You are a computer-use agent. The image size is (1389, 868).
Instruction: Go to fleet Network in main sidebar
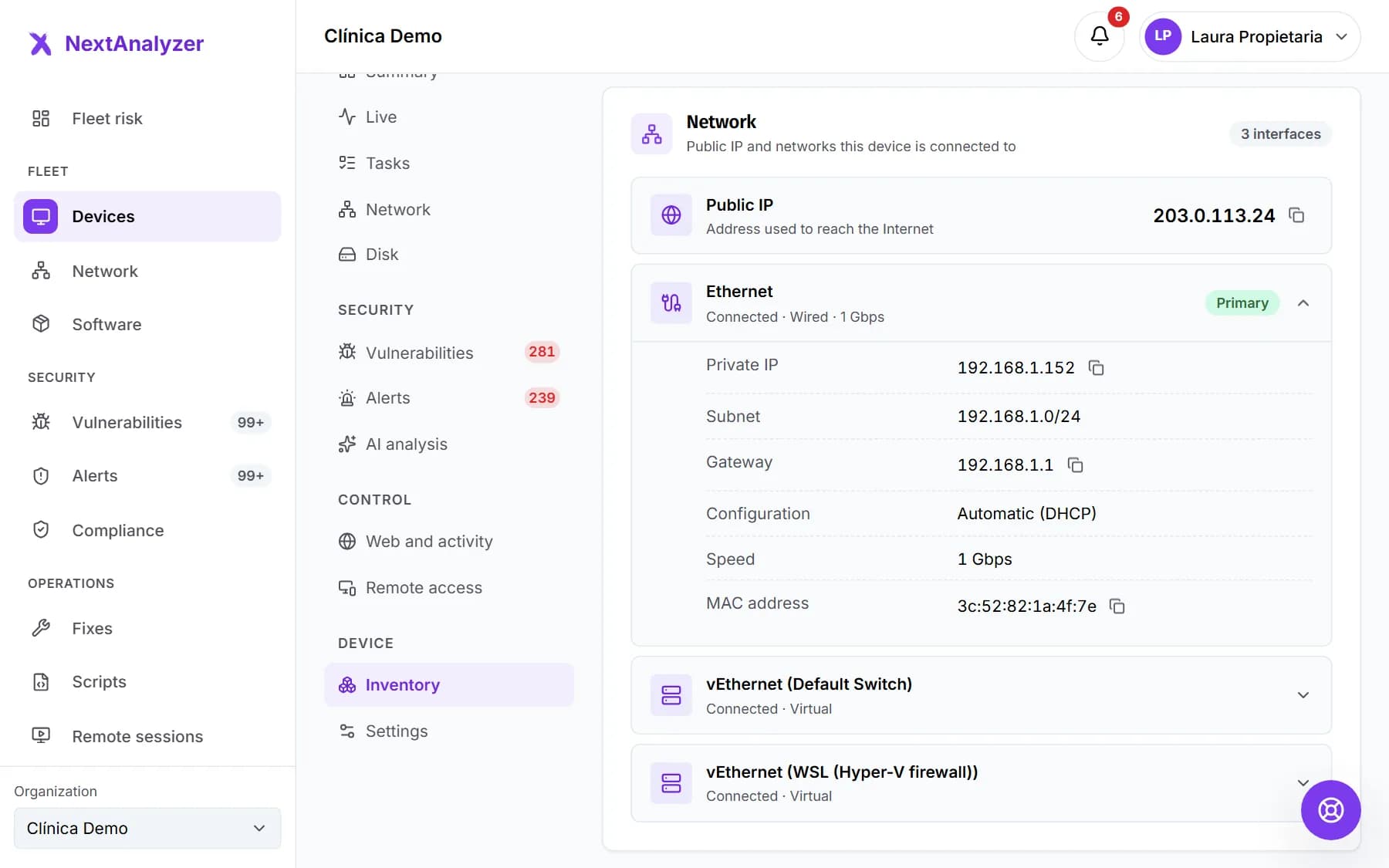[147, 271]
